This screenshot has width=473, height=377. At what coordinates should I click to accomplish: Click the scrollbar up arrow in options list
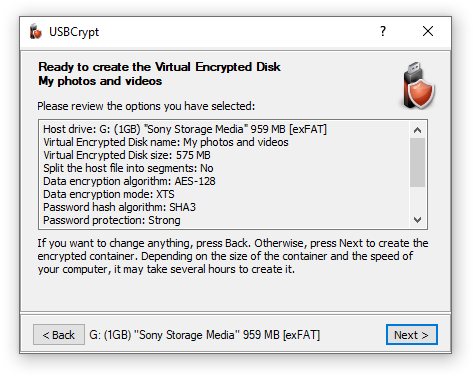[417, 130]
